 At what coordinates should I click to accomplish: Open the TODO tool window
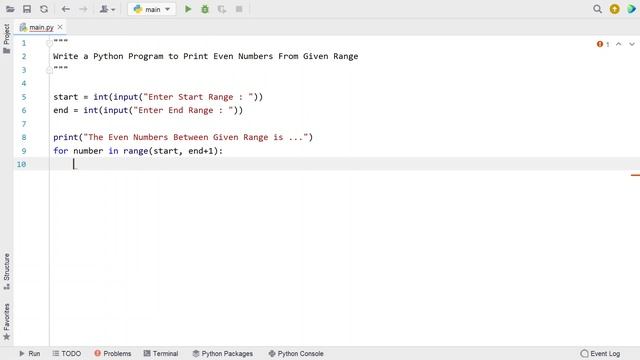(67, 353)
